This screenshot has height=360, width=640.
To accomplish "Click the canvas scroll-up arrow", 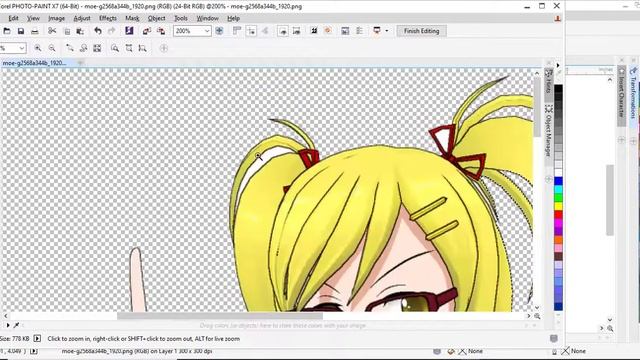I will pyautogui.click(x=537, y=73).
